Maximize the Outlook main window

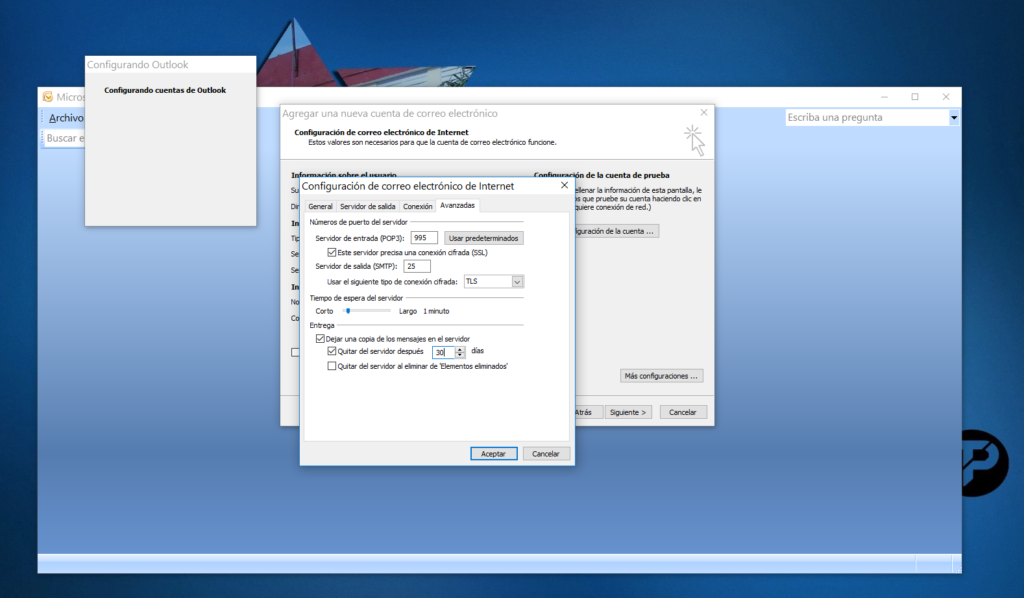pos(914,97)
